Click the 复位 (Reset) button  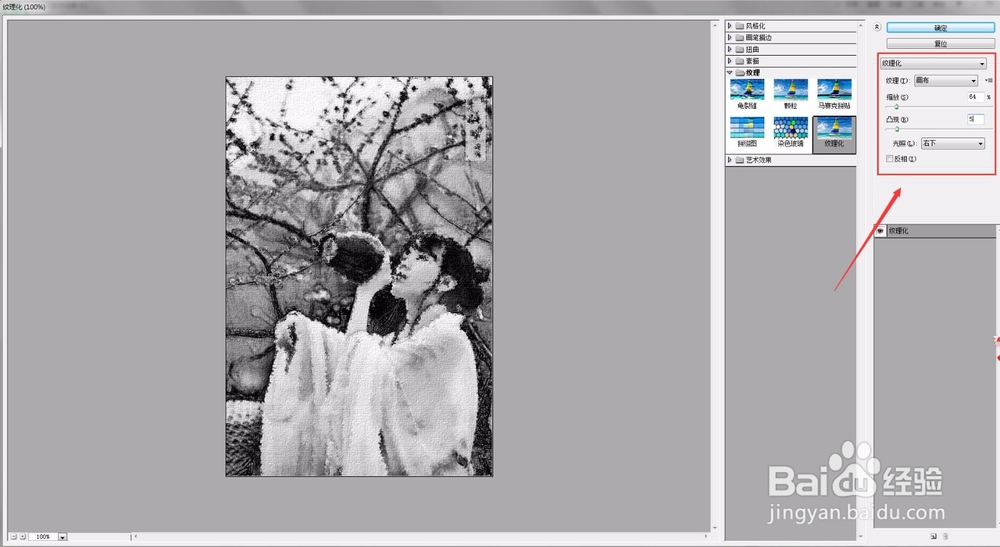tap(940, 43)
